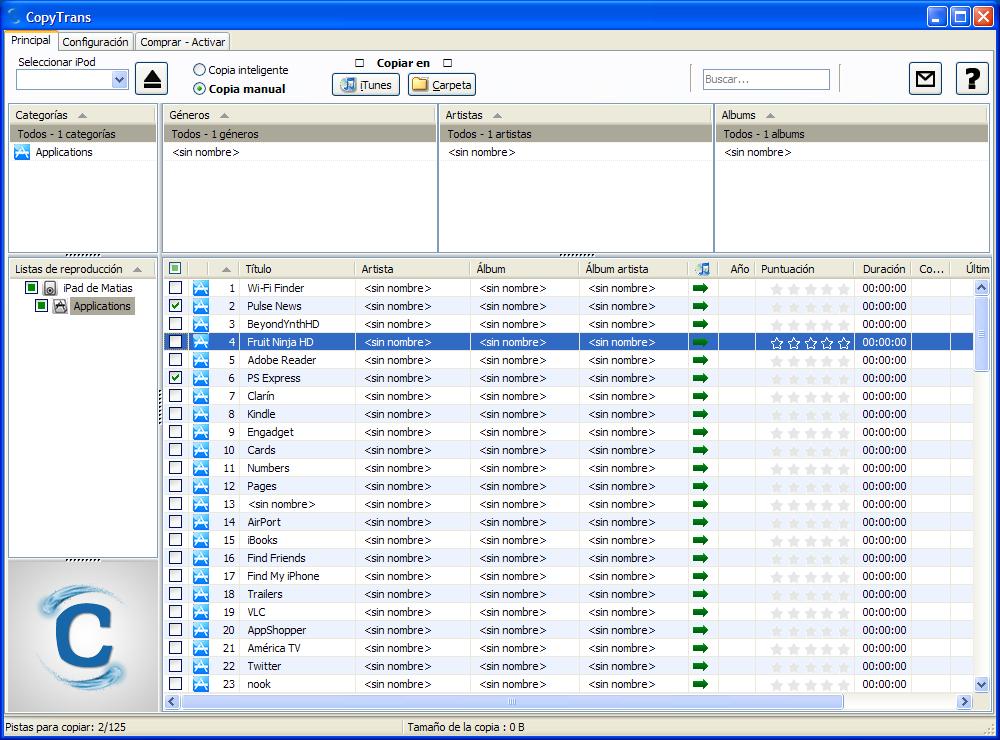Sort by the Título column header
The width and height of the screenshot is (1000, 740).
click(x=297, y=269)
